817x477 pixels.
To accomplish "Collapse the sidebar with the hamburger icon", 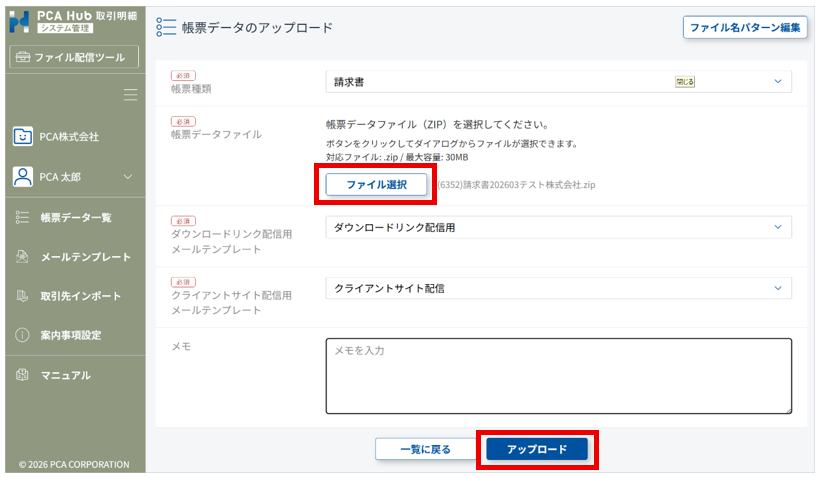I will (x=130, y=95).
